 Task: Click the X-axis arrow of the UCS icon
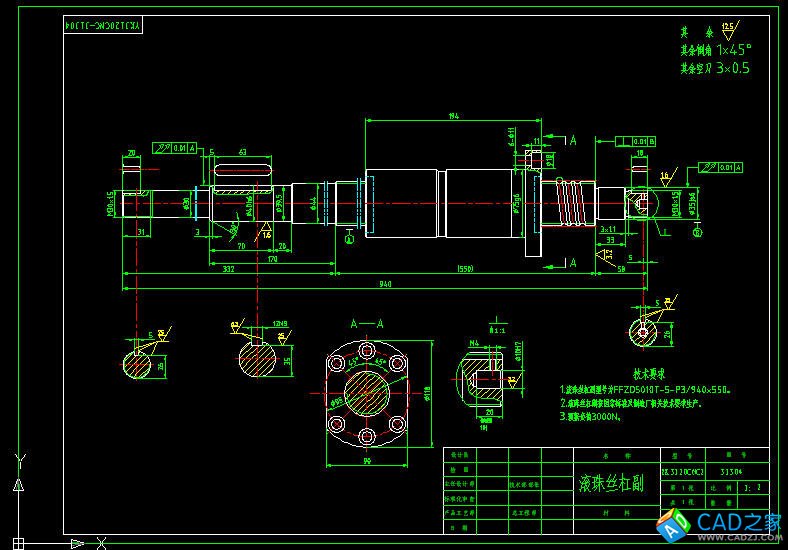(101, 543)
